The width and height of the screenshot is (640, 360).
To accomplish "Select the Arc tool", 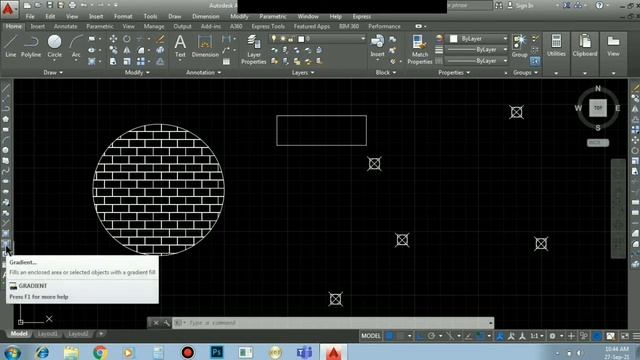I will coord(76,46).
